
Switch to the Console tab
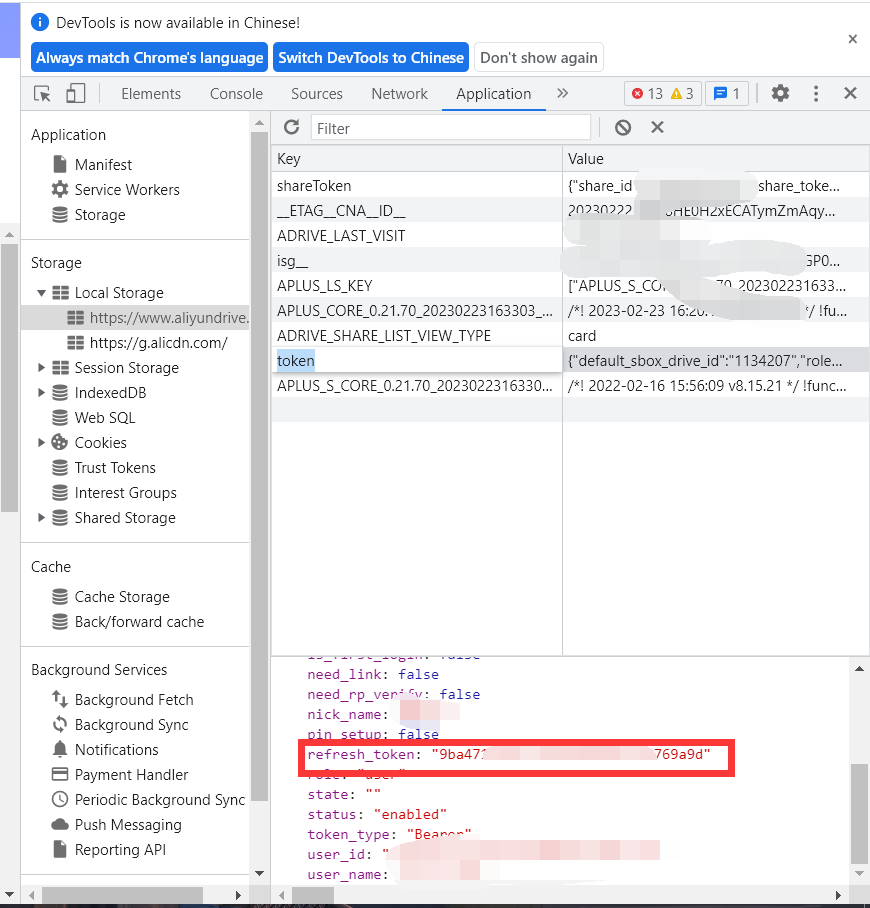pyautogui.click(x=236, y=94)
